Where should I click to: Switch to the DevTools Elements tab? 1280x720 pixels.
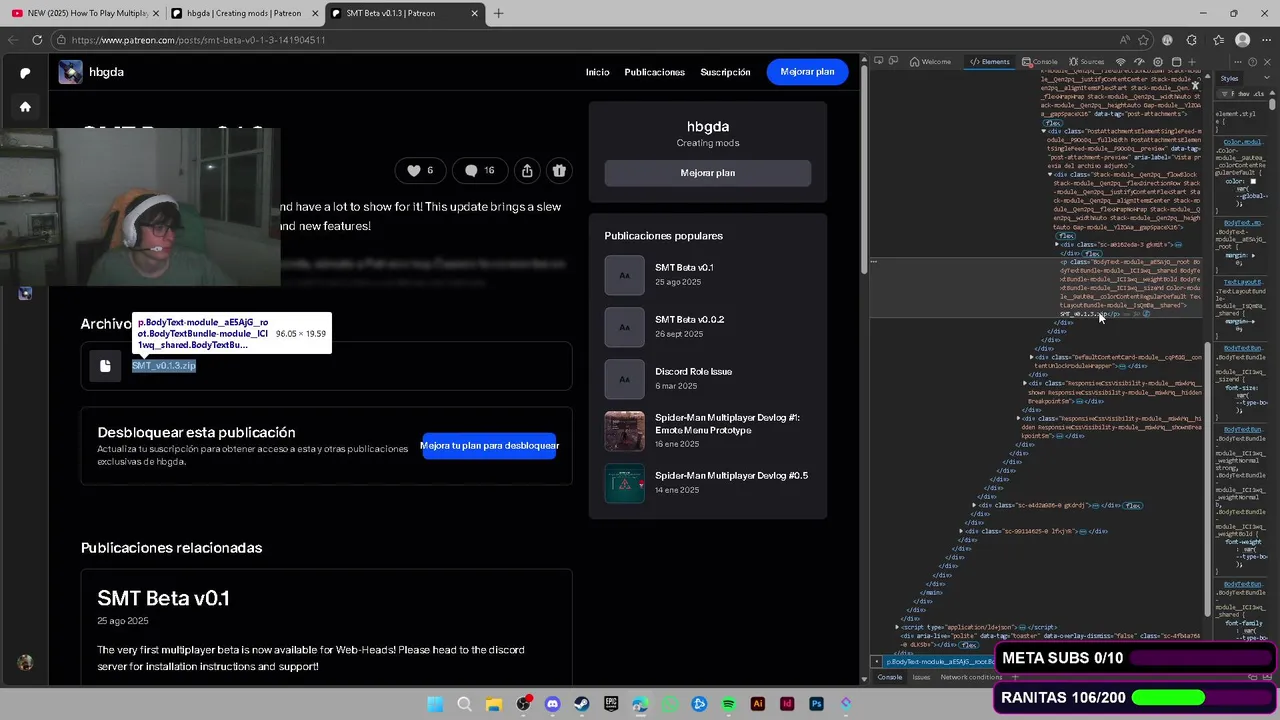[x=990, y=62]
